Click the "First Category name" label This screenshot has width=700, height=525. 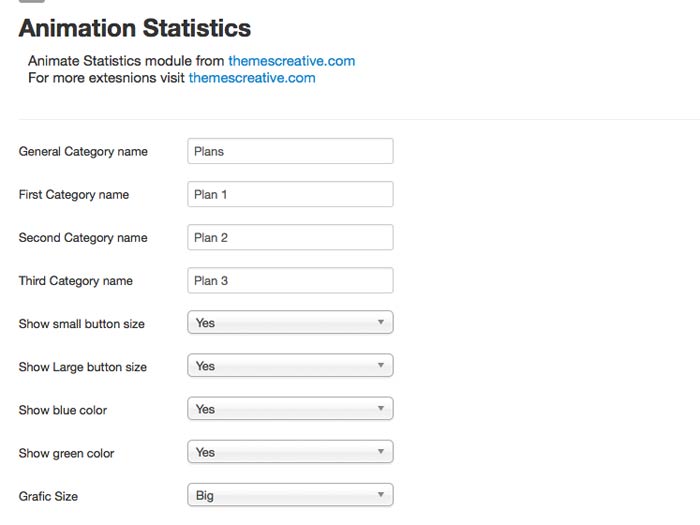coord(73,195)
